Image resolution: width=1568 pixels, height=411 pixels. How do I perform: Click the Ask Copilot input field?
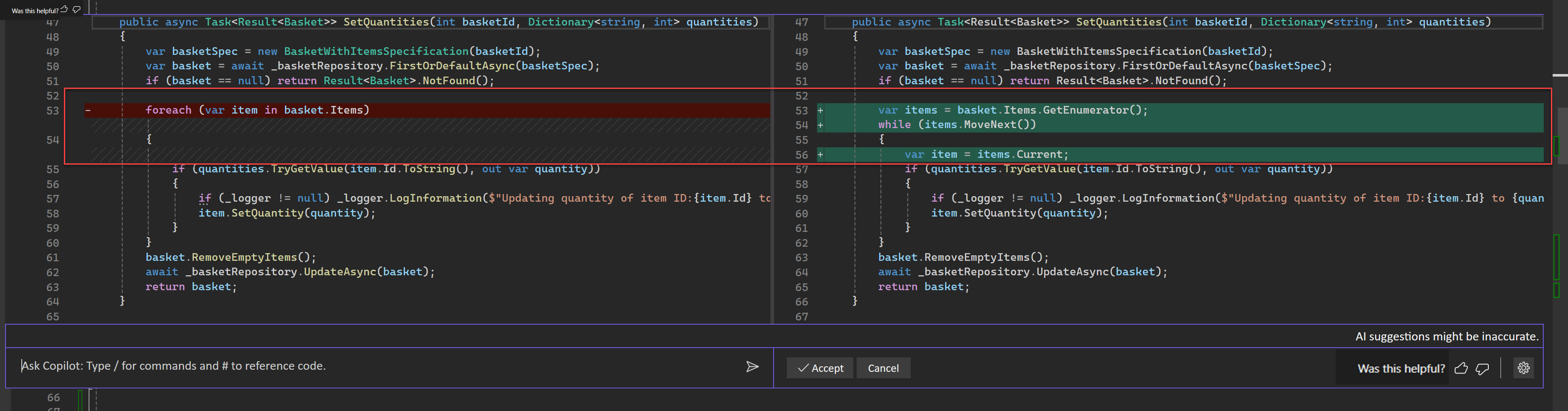point(244,366)
